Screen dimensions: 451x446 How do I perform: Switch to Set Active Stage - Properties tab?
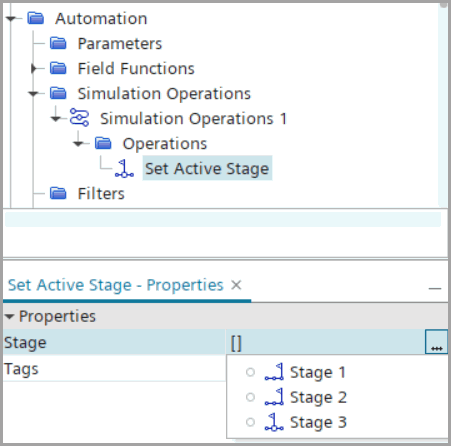click(115, 285)
